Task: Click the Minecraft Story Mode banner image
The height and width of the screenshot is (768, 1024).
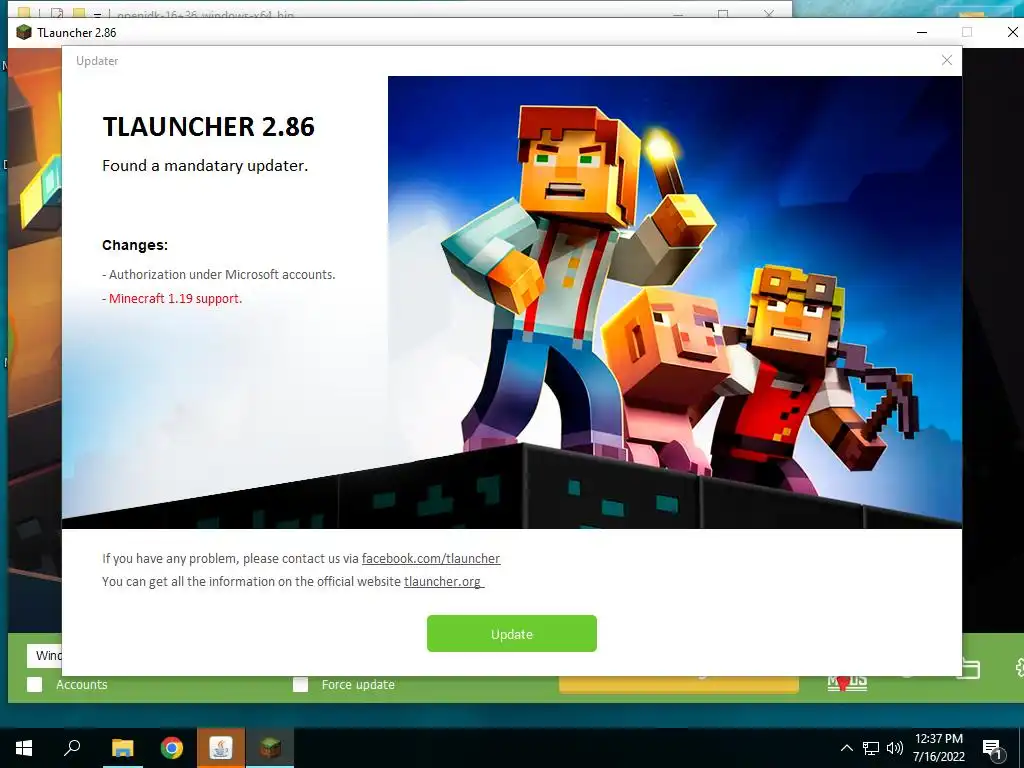Action: pos(675,302)
